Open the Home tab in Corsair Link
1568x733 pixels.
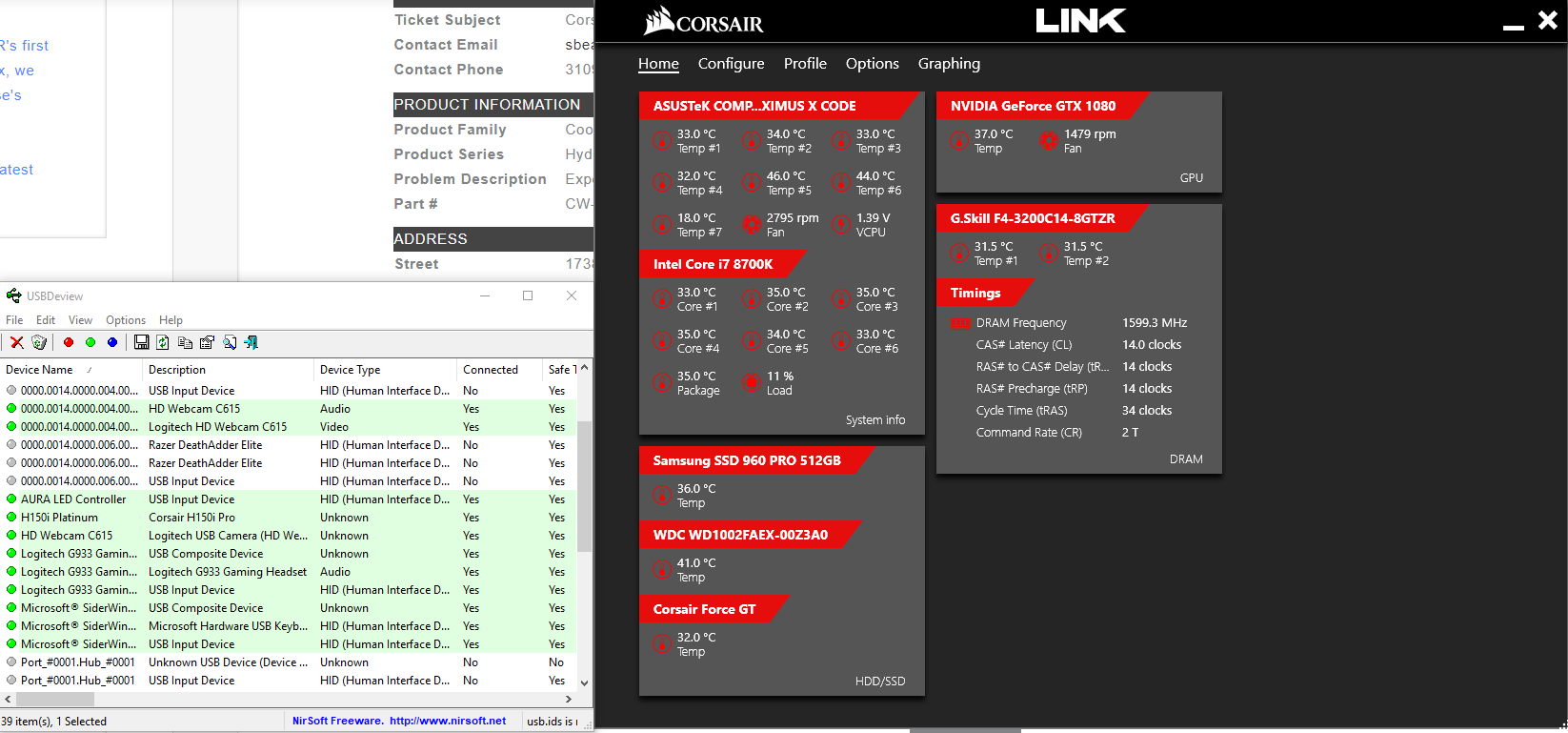coord(658,64)
